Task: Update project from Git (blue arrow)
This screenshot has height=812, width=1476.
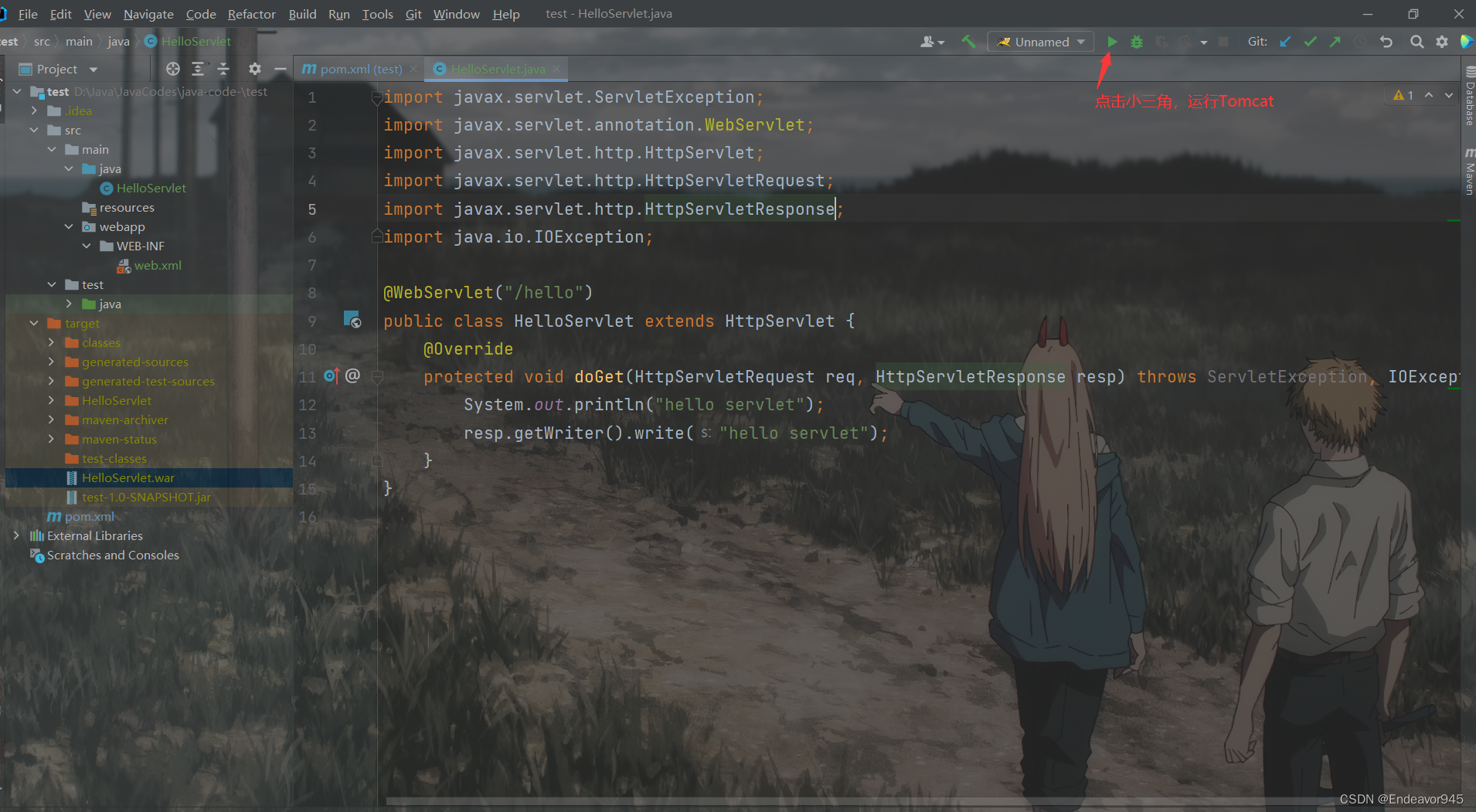Action: 1285,42
